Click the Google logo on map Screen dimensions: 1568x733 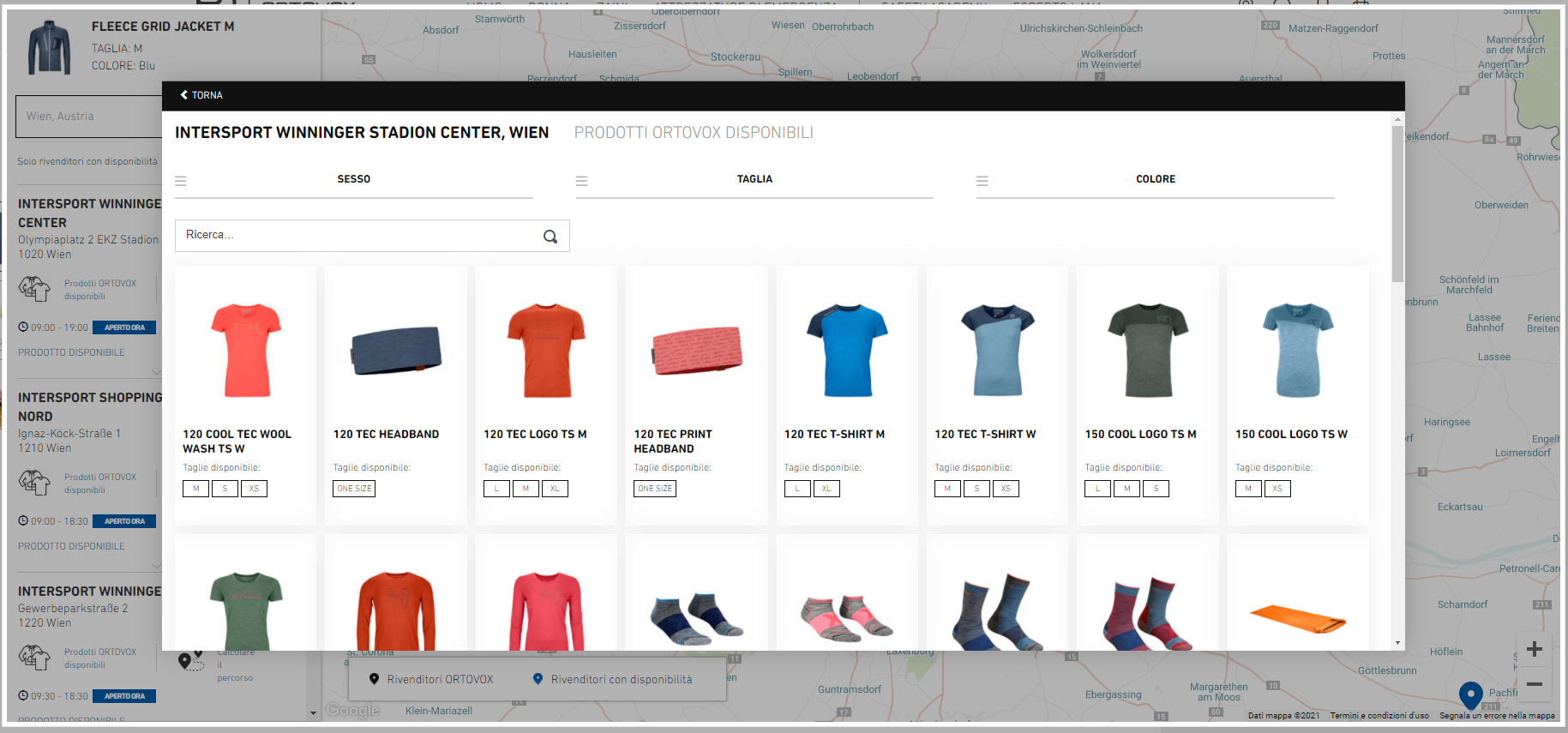click(x=352, y=710)
